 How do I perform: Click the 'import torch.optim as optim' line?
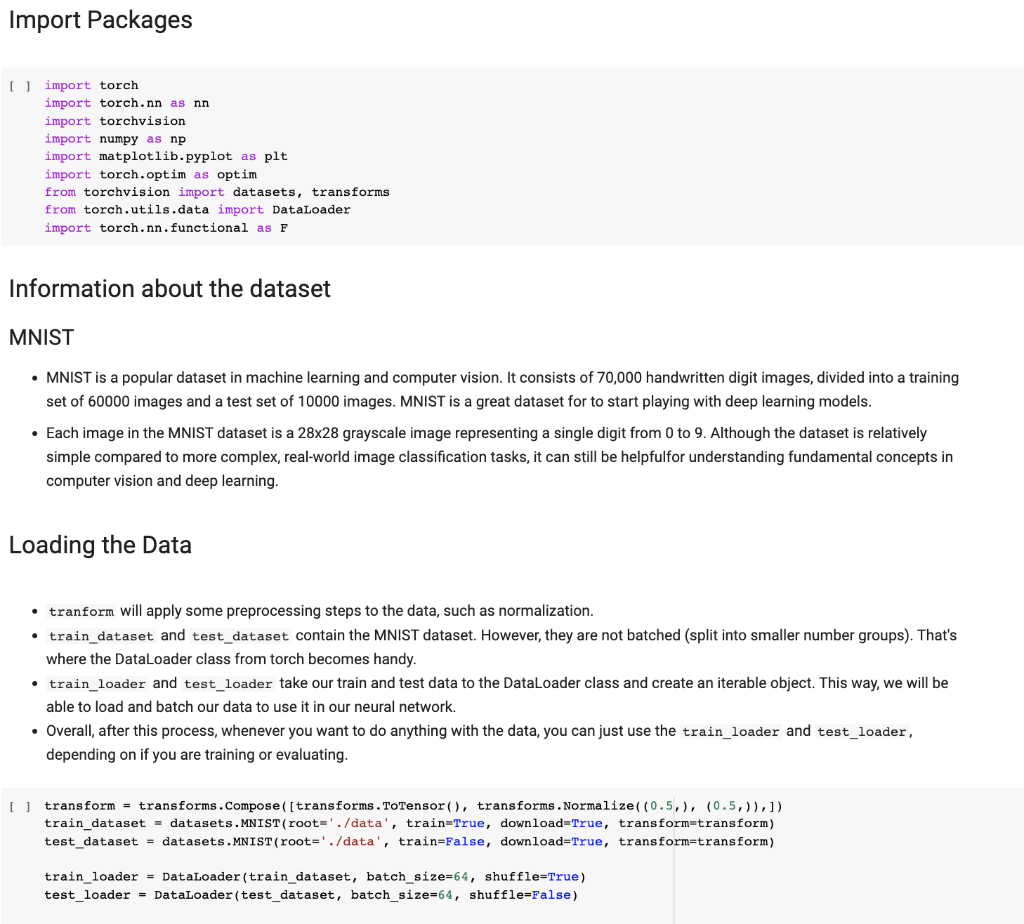(x=151, y=175)
